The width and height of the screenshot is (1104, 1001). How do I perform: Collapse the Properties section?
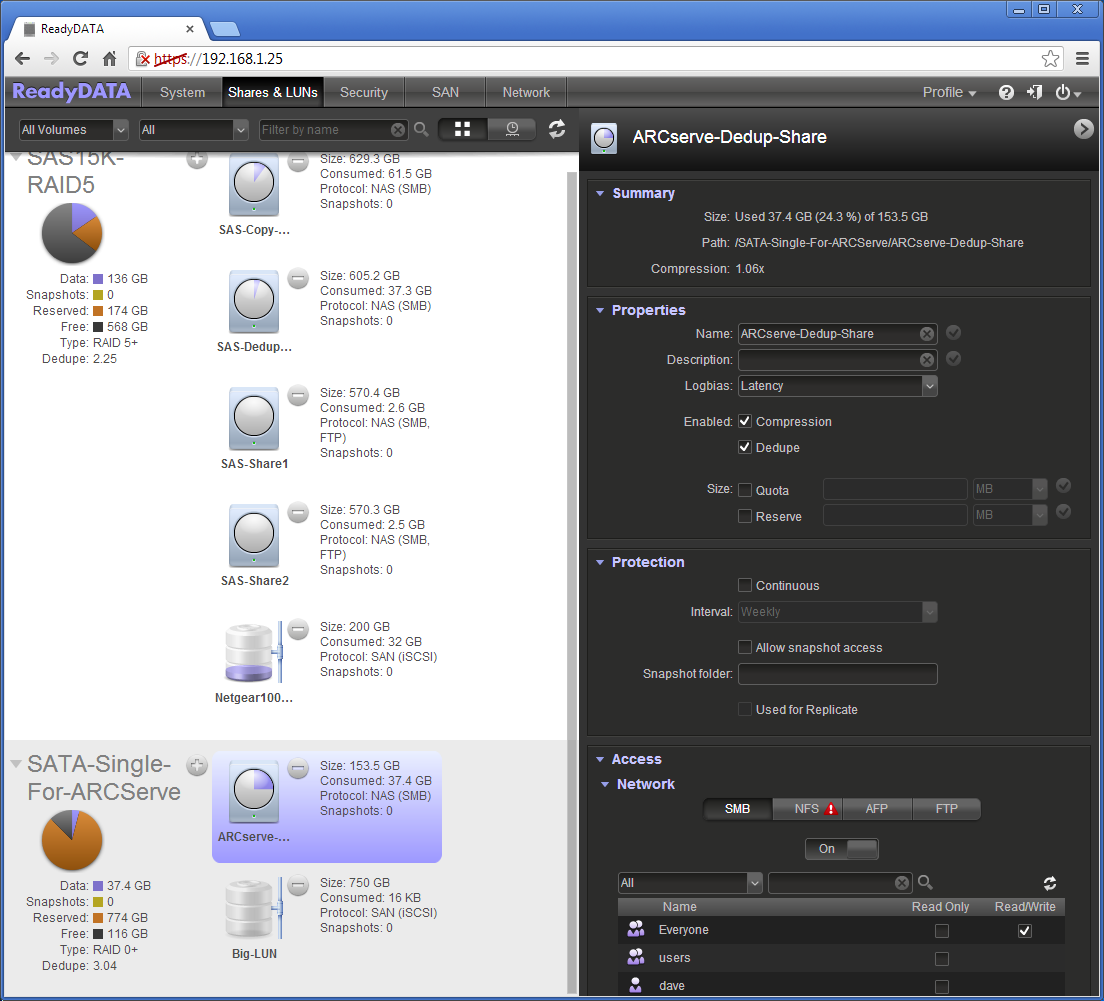click(x=600, y=310)
